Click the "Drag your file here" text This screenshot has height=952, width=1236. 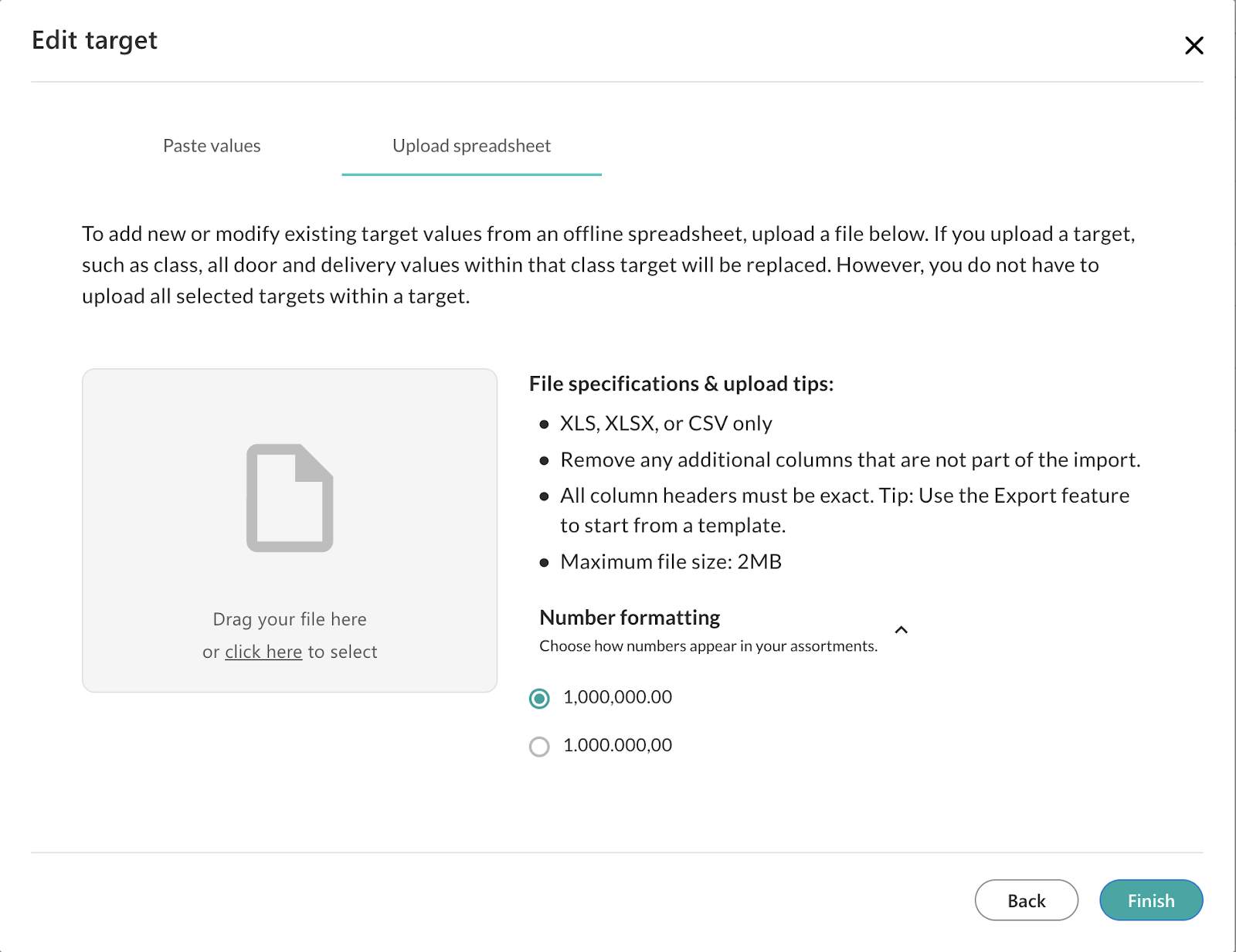[x=290, y=619]
